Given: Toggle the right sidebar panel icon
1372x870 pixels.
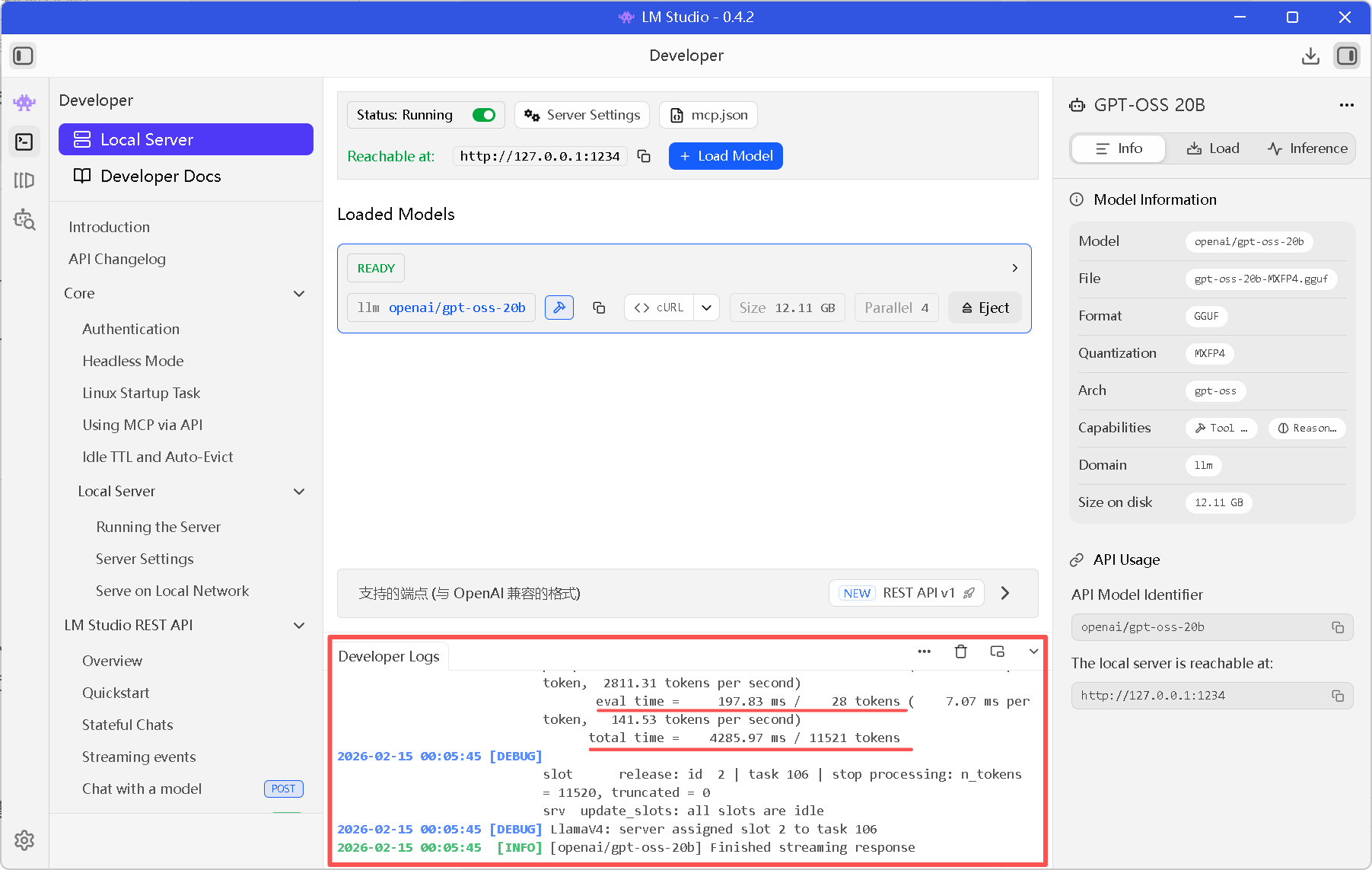Looking at the screenshot, I should click(x=1347, y=56).
